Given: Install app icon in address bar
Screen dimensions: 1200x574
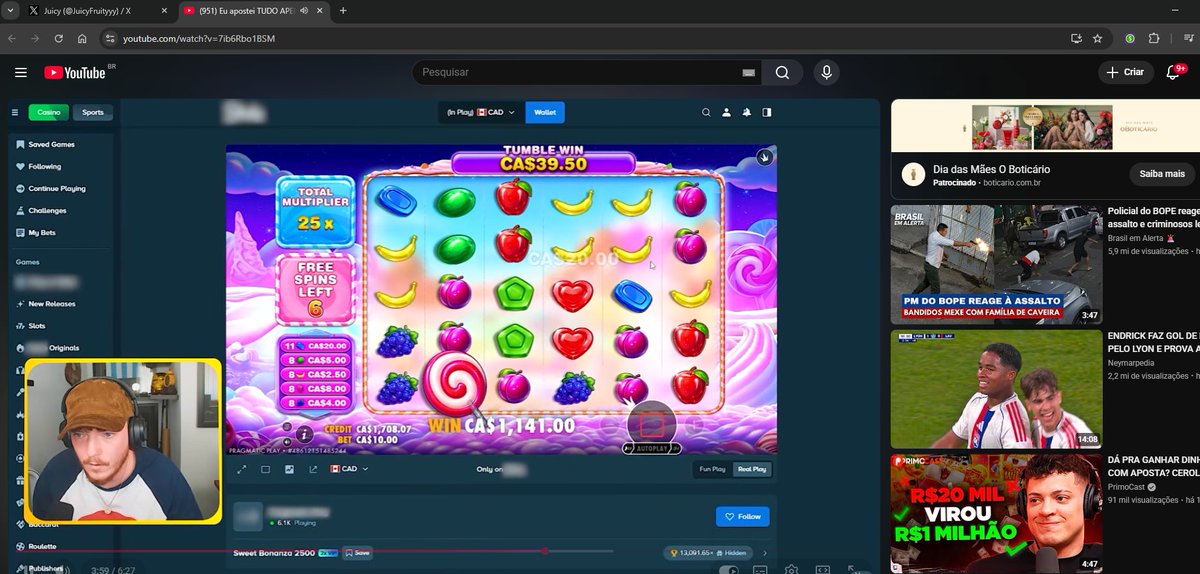Looking at the screenshot, I should pyautogui.click(x=1076, y=38).
